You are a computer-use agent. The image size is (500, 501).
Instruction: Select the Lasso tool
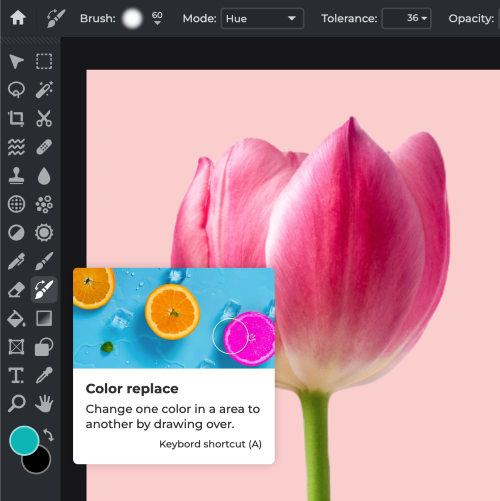(x=16, y=90)
